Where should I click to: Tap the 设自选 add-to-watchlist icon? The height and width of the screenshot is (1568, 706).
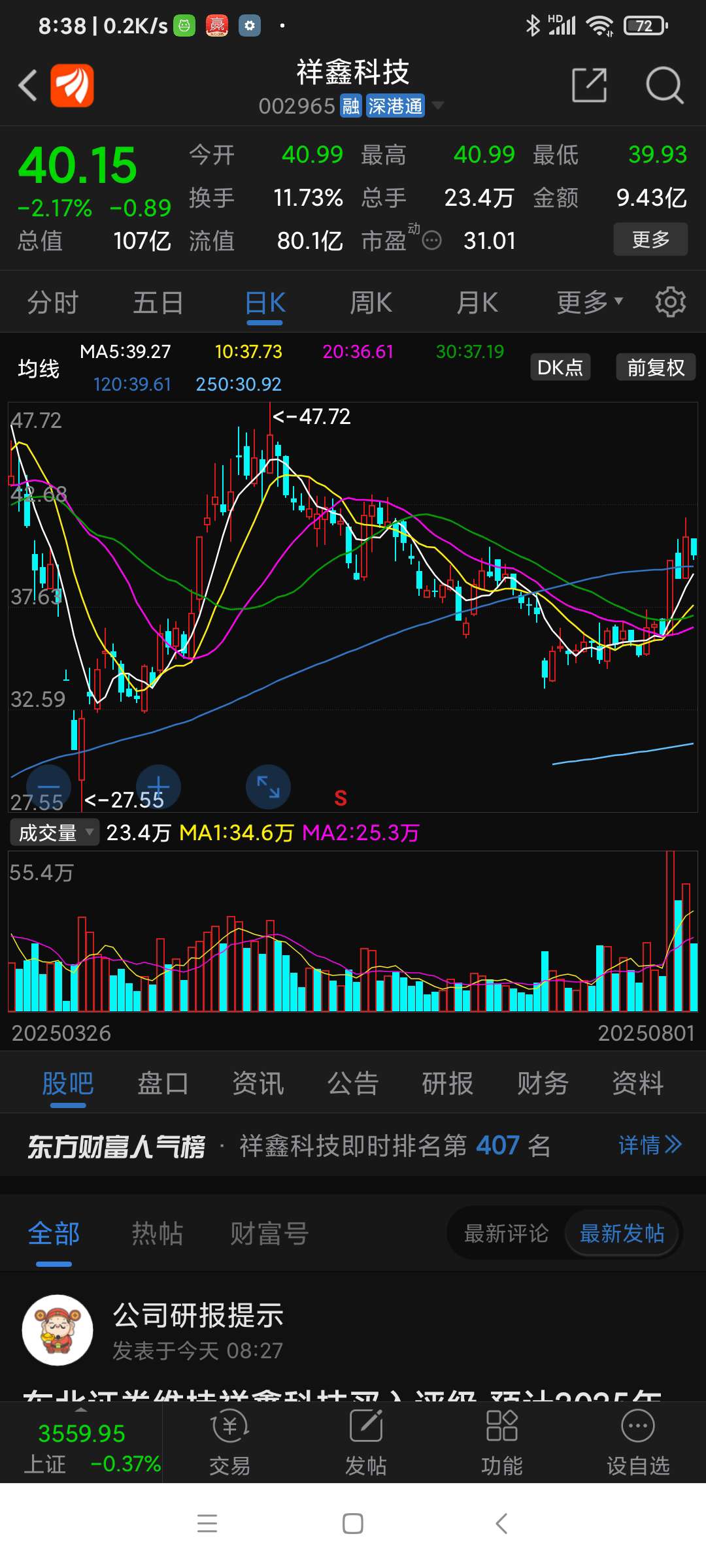(638, 1443)
